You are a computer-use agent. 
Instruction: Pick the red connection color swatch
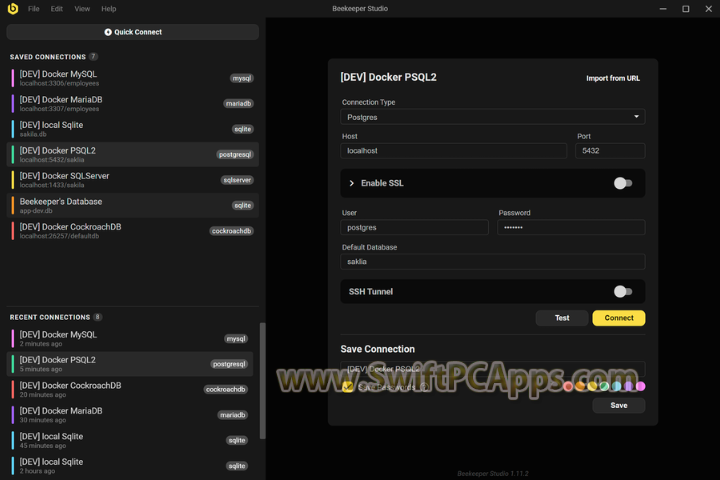click(x=568, y=386)
